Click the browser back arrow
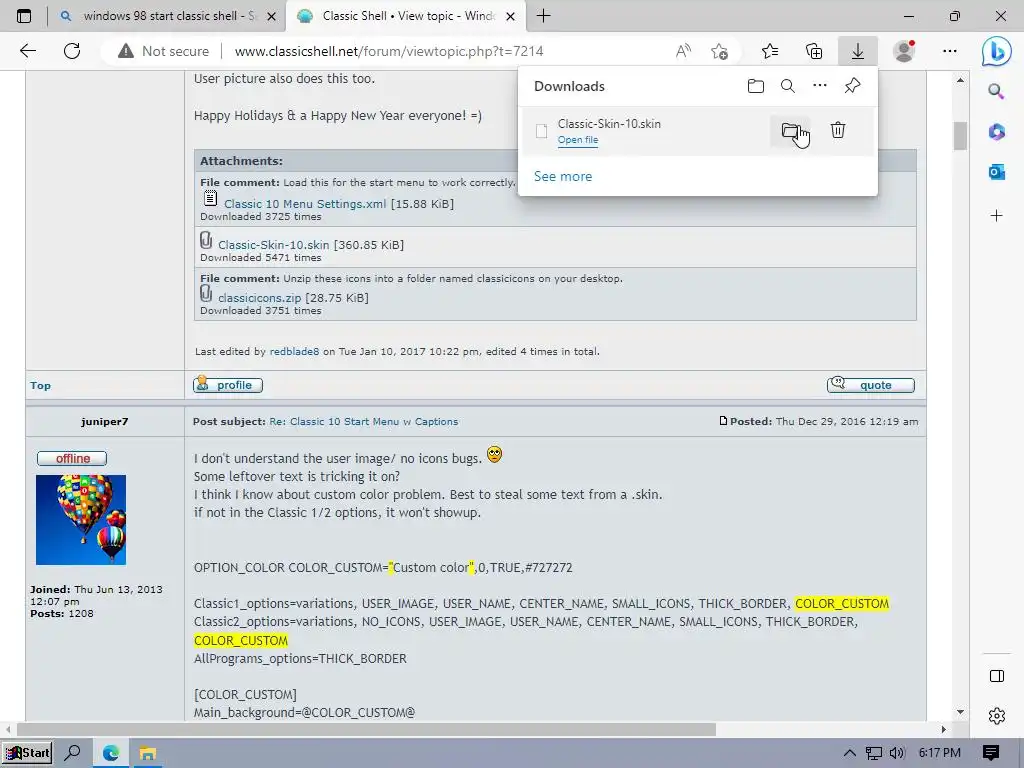The width and height of the screenshot is (1024, 768). point(28,51)
